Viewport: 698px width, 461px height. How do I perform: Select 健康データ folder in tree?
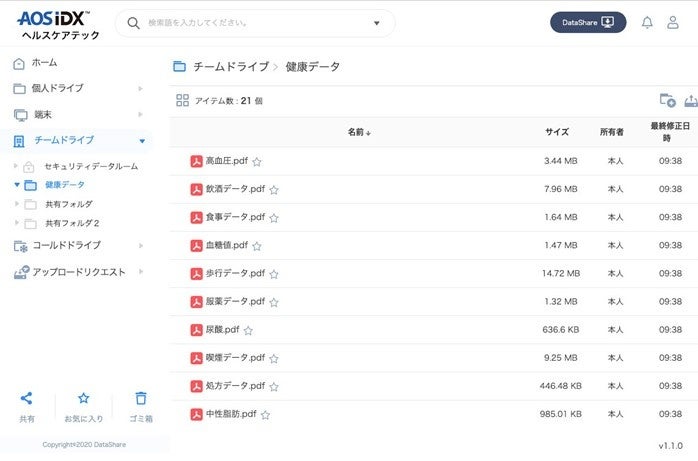[65, 185]
